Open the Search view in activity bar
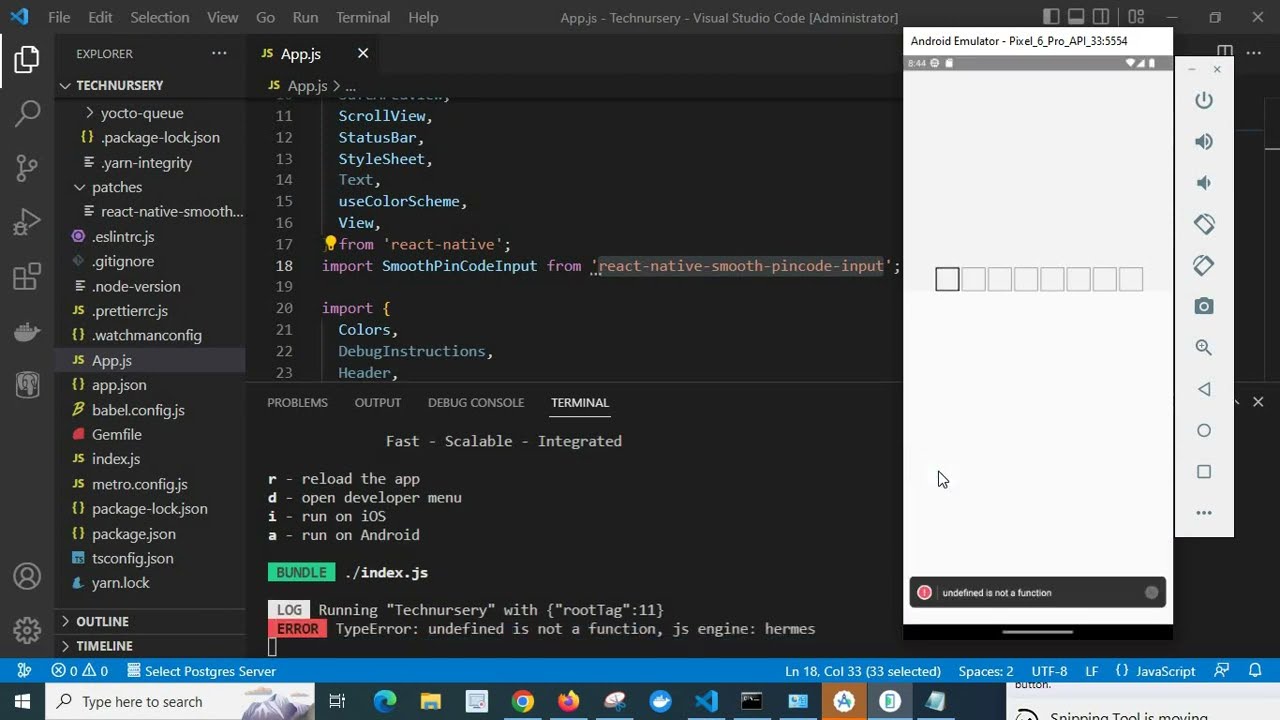 click(27, 113)
